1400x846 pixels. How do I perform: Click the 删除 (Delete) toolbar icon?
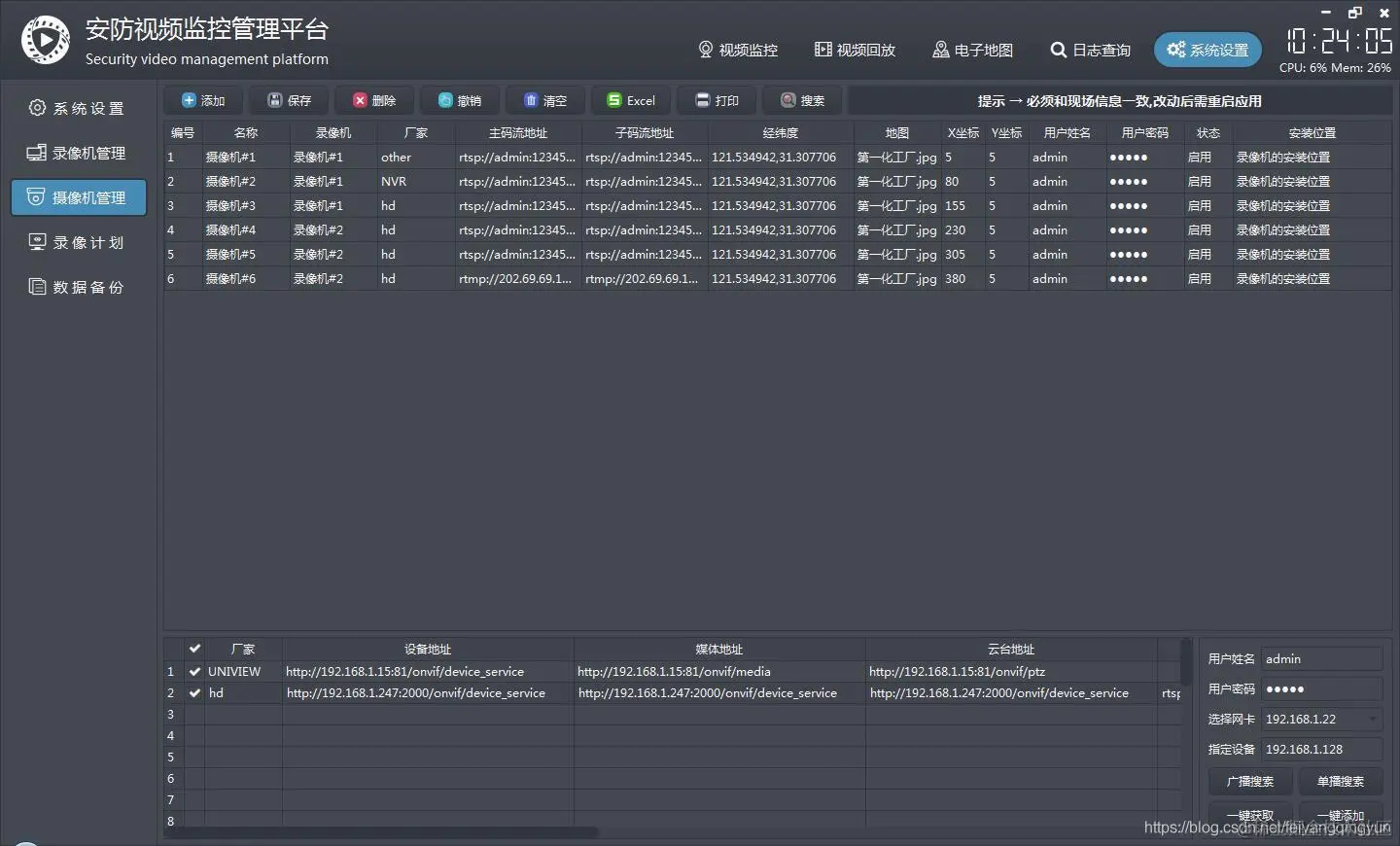point(374,99)
